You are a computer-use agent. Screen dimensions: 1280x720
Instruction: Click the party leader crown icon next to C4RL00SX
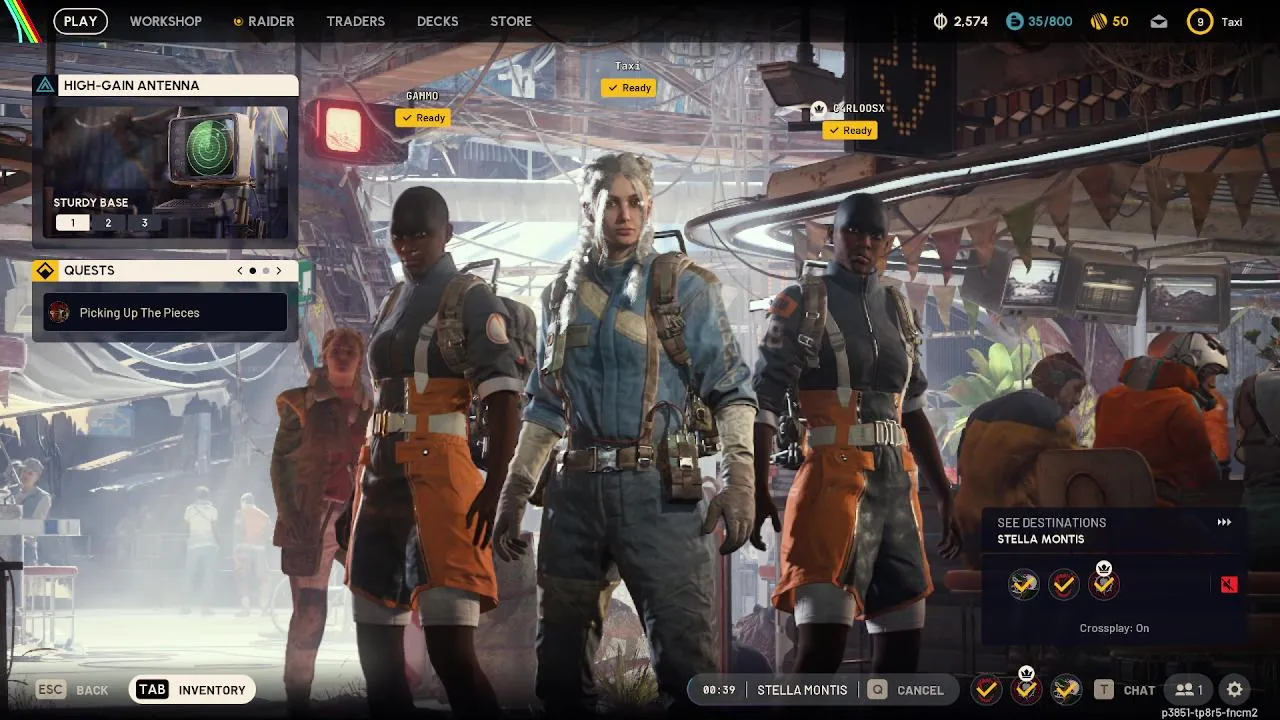pyautogui.click(x=819, y=108)
